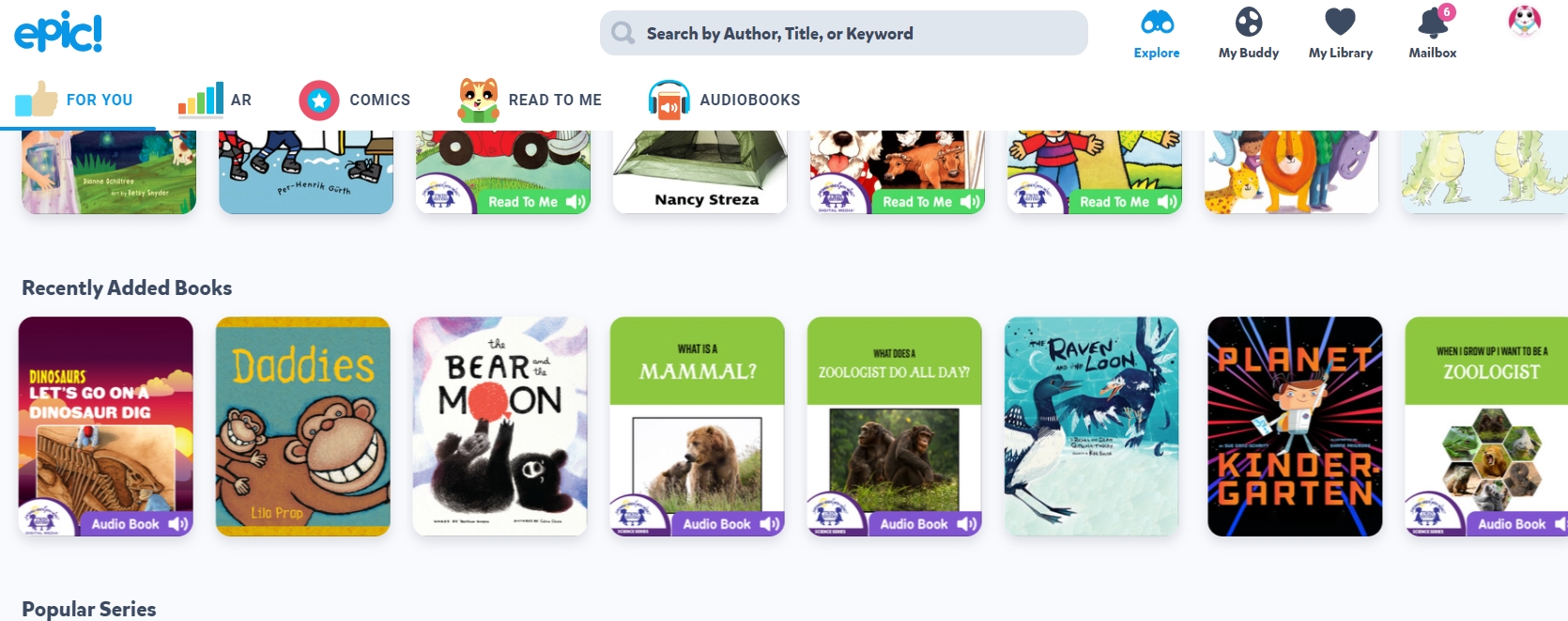The height and width of the screenshot is (621, 1568).
Task: Click the profile avatar icon
Action: pos(1525,21)
